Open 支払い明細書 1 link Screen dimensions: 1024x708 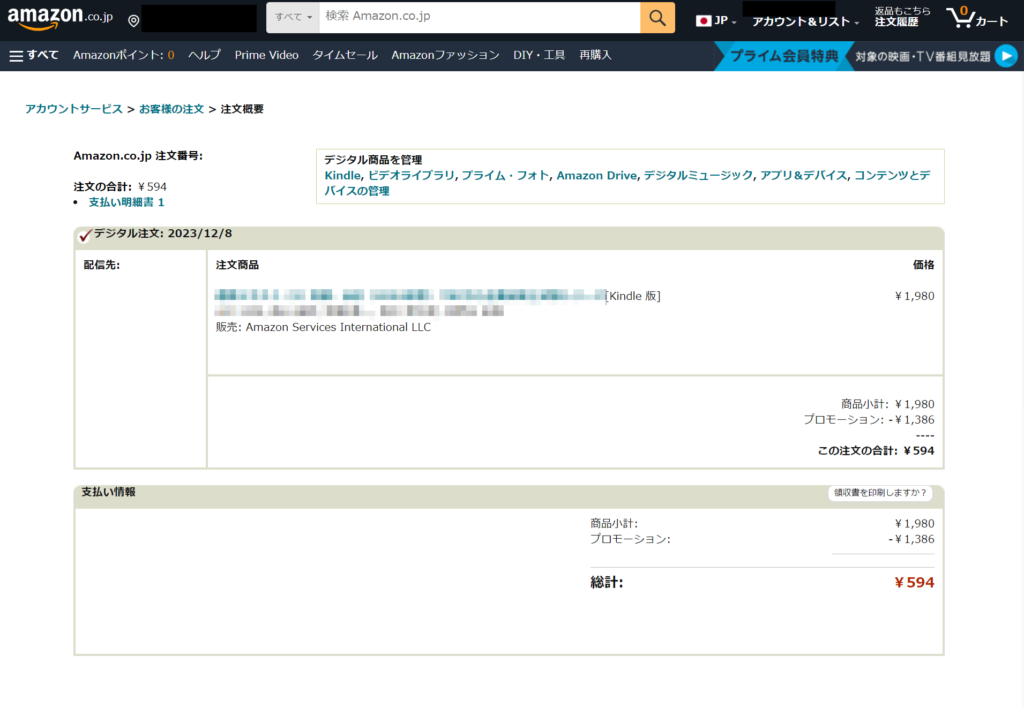(x=127, y=202)
